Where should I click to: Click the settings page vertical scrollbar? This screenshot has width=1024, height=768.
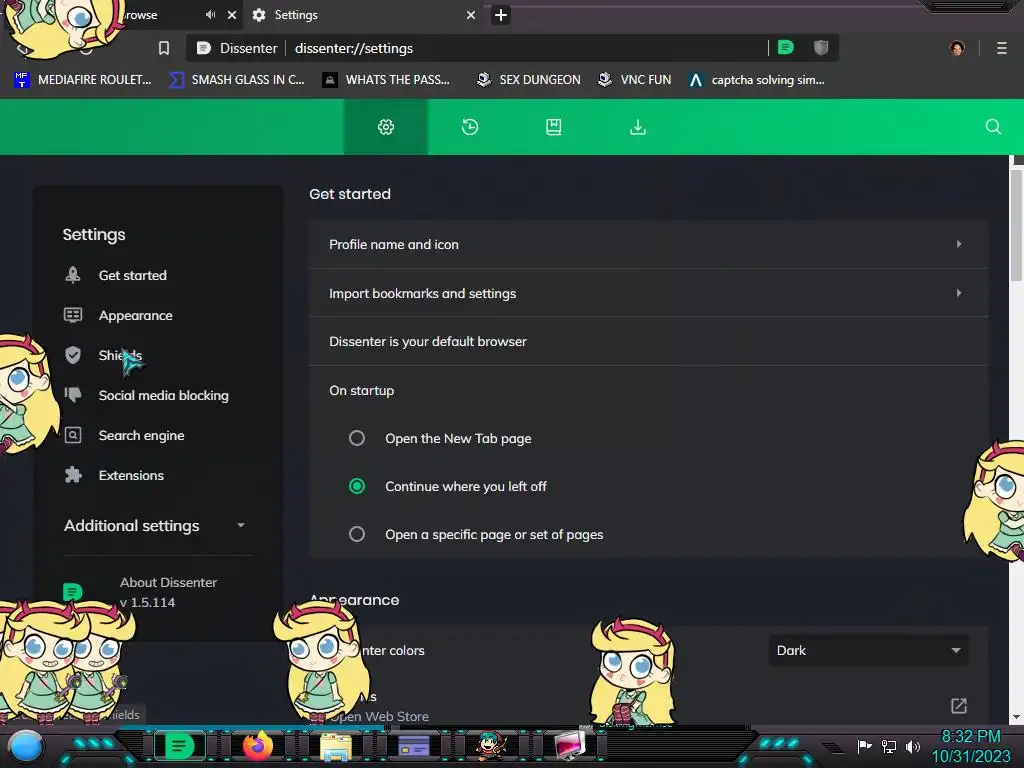(1016, 225)
